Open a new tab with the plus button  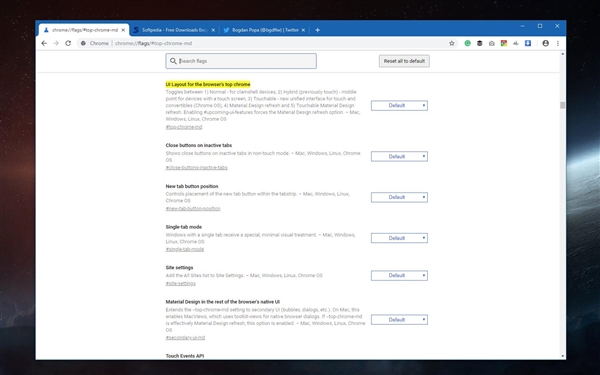317,30
